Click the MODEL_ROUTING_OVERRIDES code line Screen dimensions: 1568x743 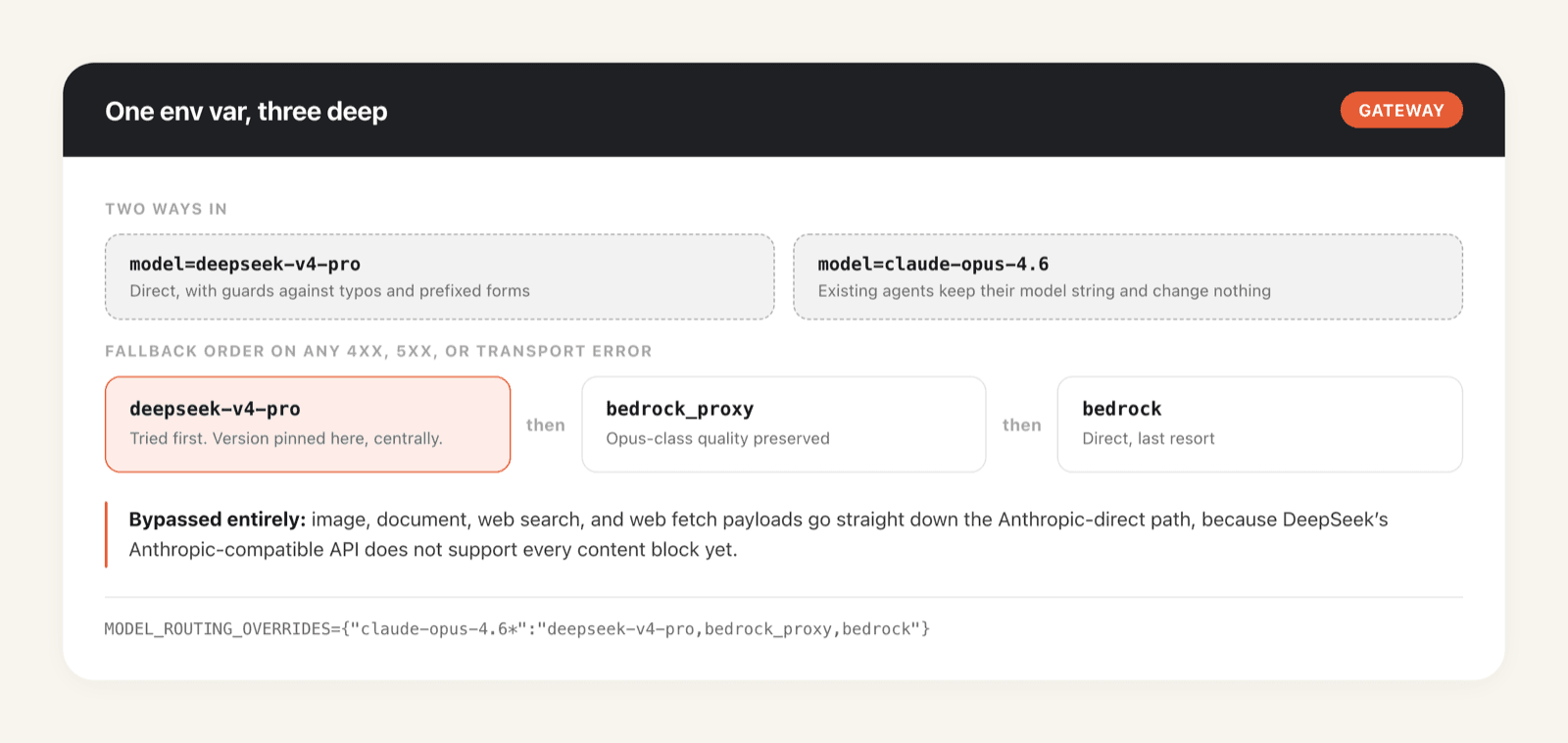(517, 629)
